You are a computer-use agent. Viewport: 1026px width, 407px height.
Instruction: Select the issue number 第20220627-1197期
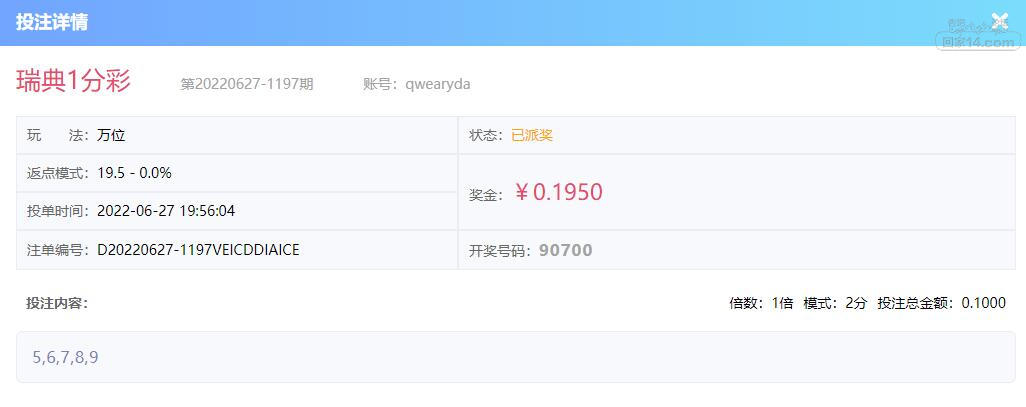point(246,84)
